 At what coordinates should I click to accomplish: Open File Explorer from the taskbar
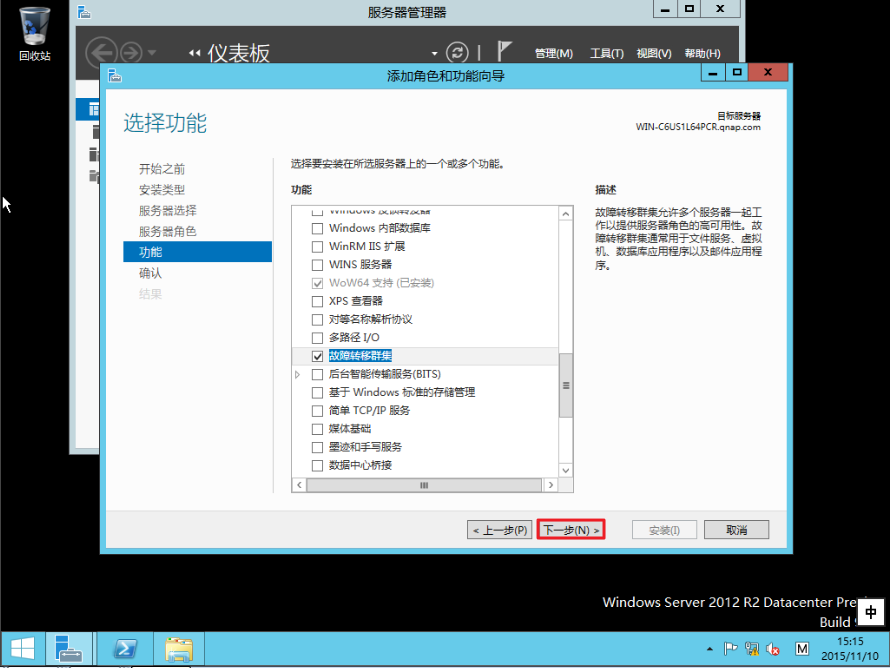click(179, 648)
